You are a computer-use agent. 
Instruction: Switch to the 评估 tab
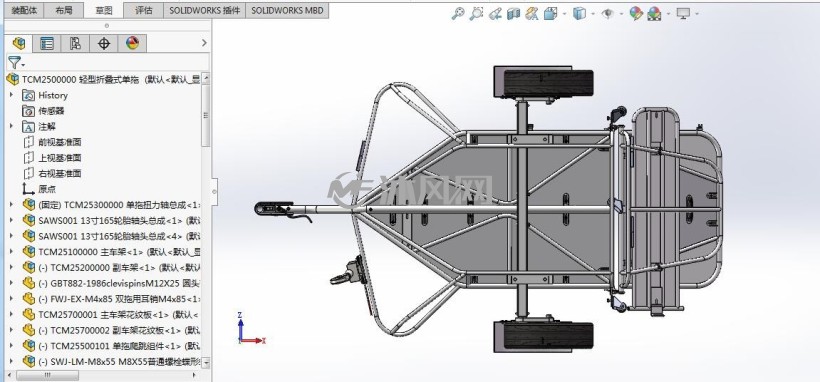click(x=144, y=10)
